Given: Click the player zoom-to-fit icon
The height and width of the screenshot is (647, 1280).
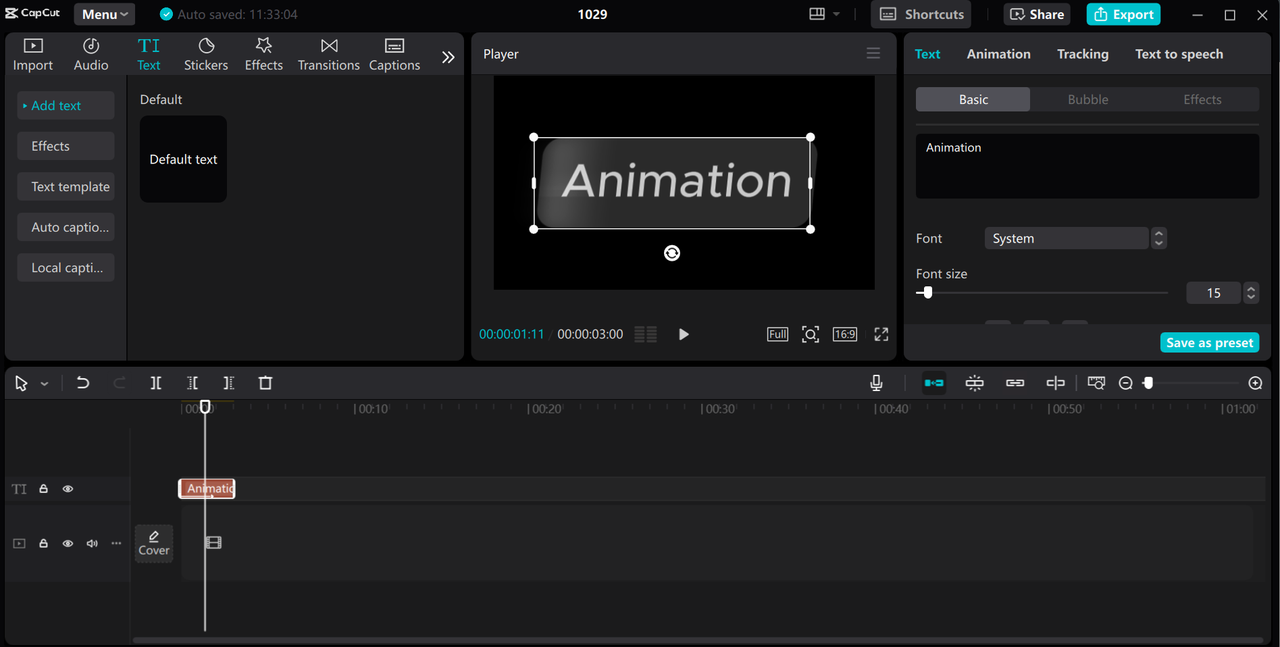Looking at the screenshot, I should (x=811, y=334).
